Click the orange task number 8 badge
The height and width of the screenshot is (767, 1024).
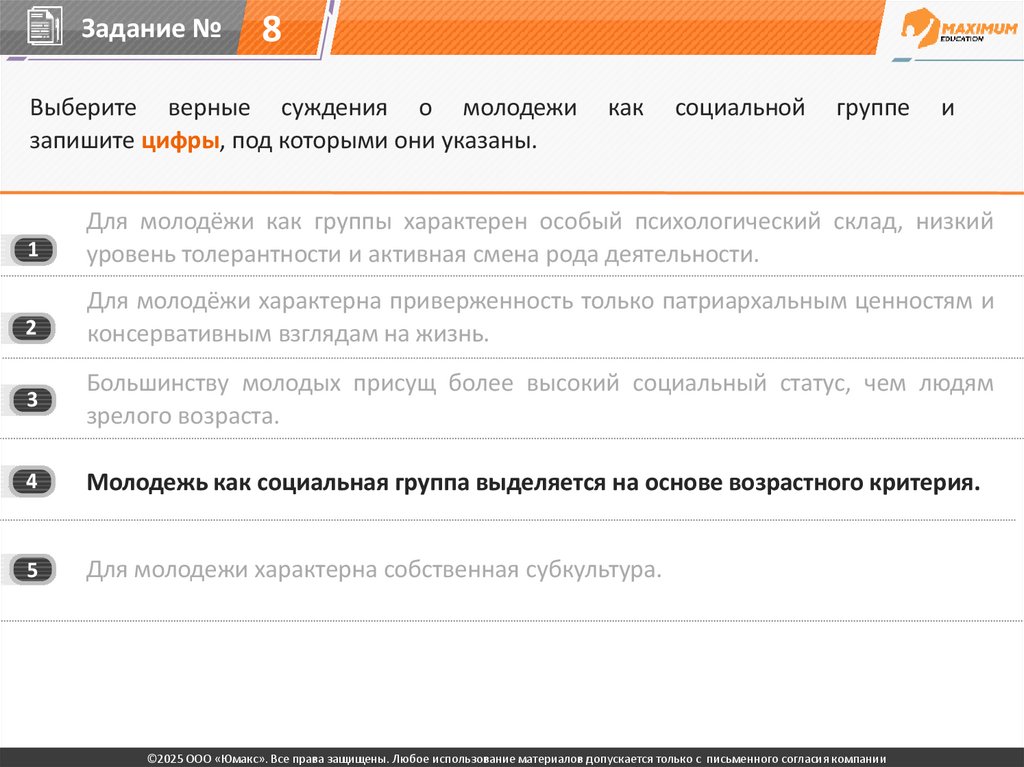(x=271, y=29)
